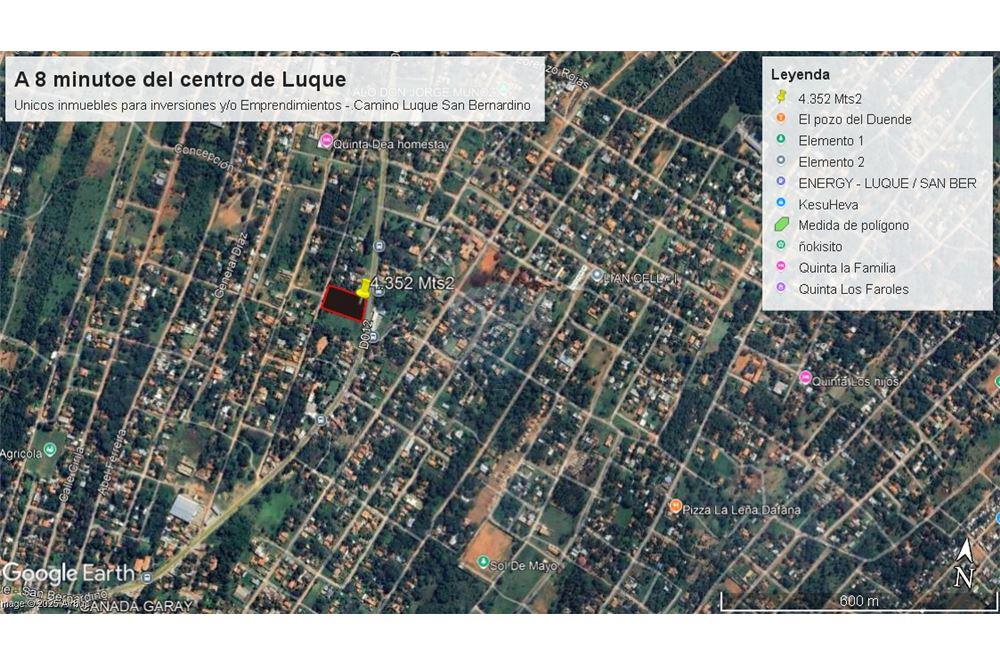This screenshot has height=667, width=1000.
Task: Collapse the Leyenda panel header
Action: pos(800,74)
